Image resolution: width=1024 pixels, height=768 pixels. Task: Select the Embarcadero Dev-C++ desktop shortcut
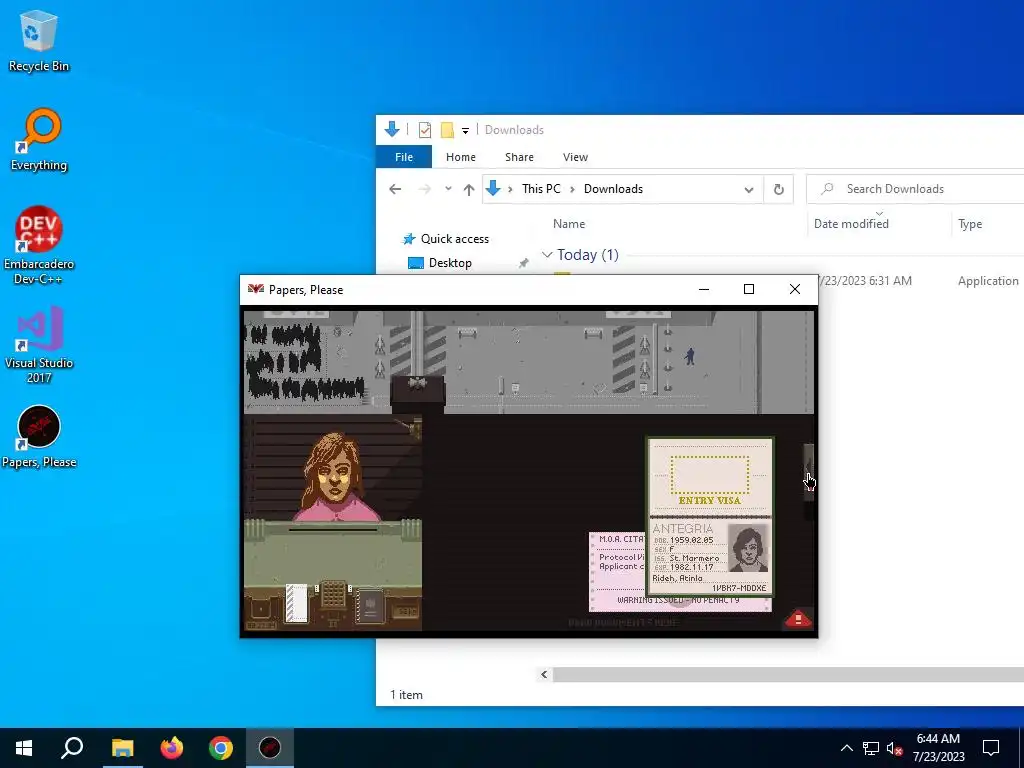click(x=39, y=246)
